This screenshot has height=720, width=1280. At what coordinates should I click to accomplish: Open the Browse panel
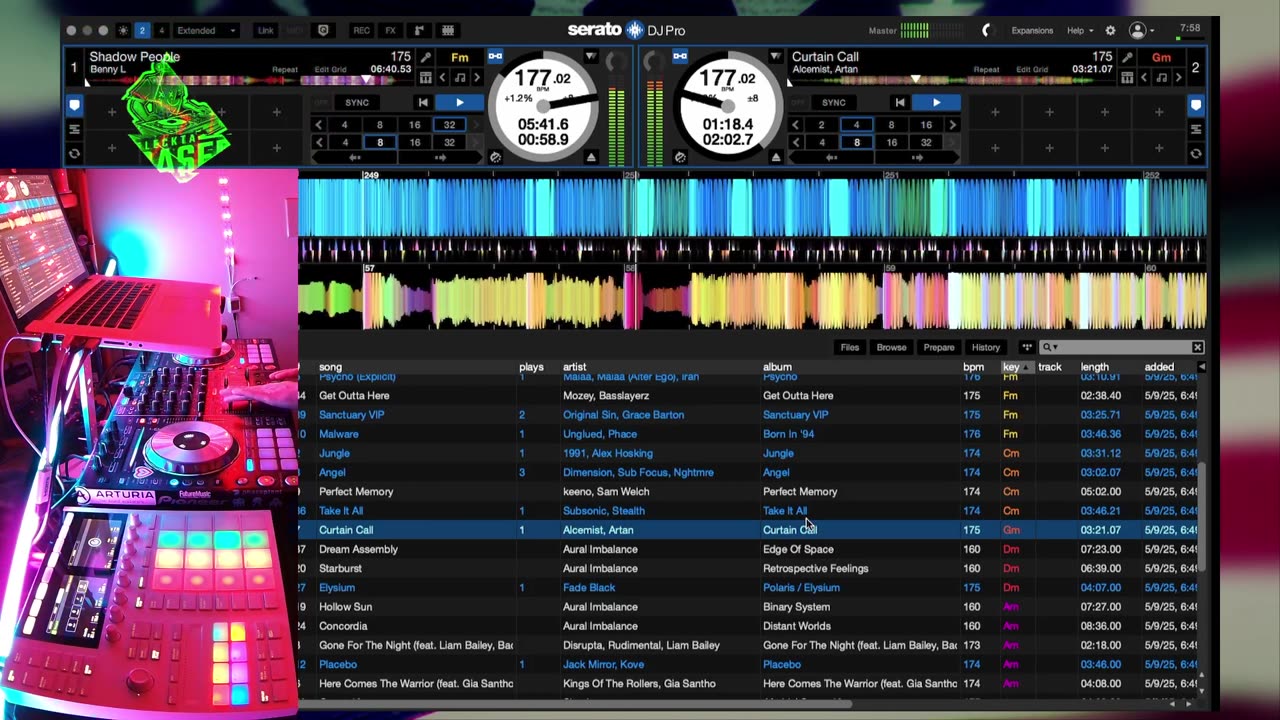click(x=891, y=347)
